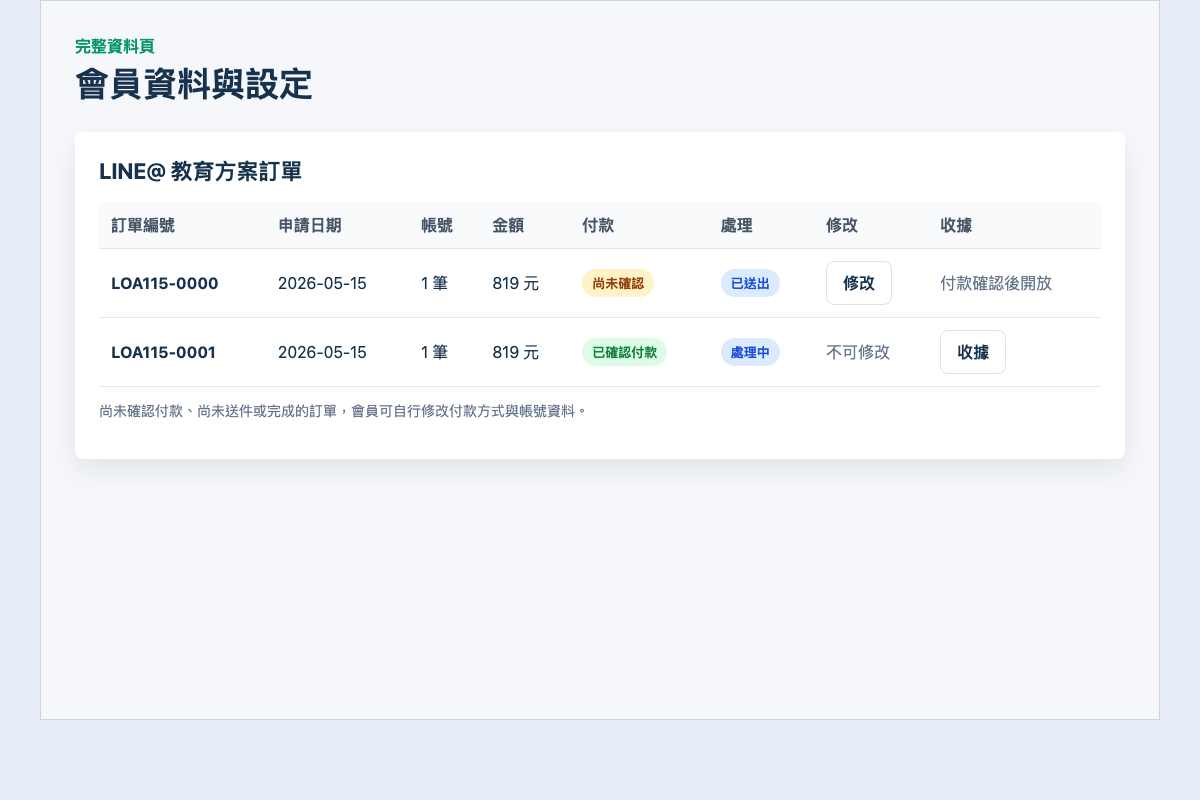Click the 已確認付款 payment badge
The width and height of the screenshot is (1200, 800).
(x=624, y=352)
